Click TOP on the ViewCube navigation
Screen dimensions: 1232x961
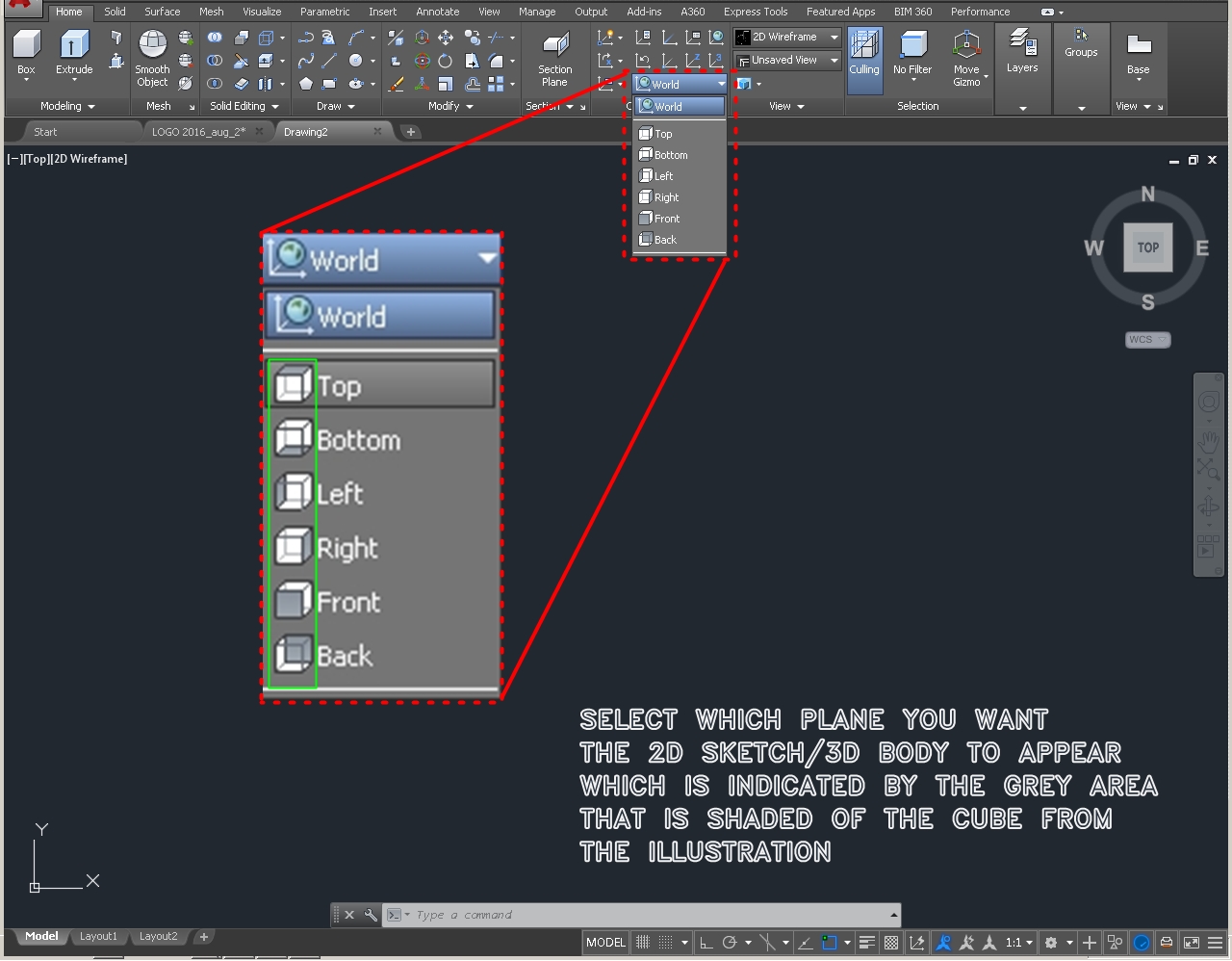coord(1147,247)
